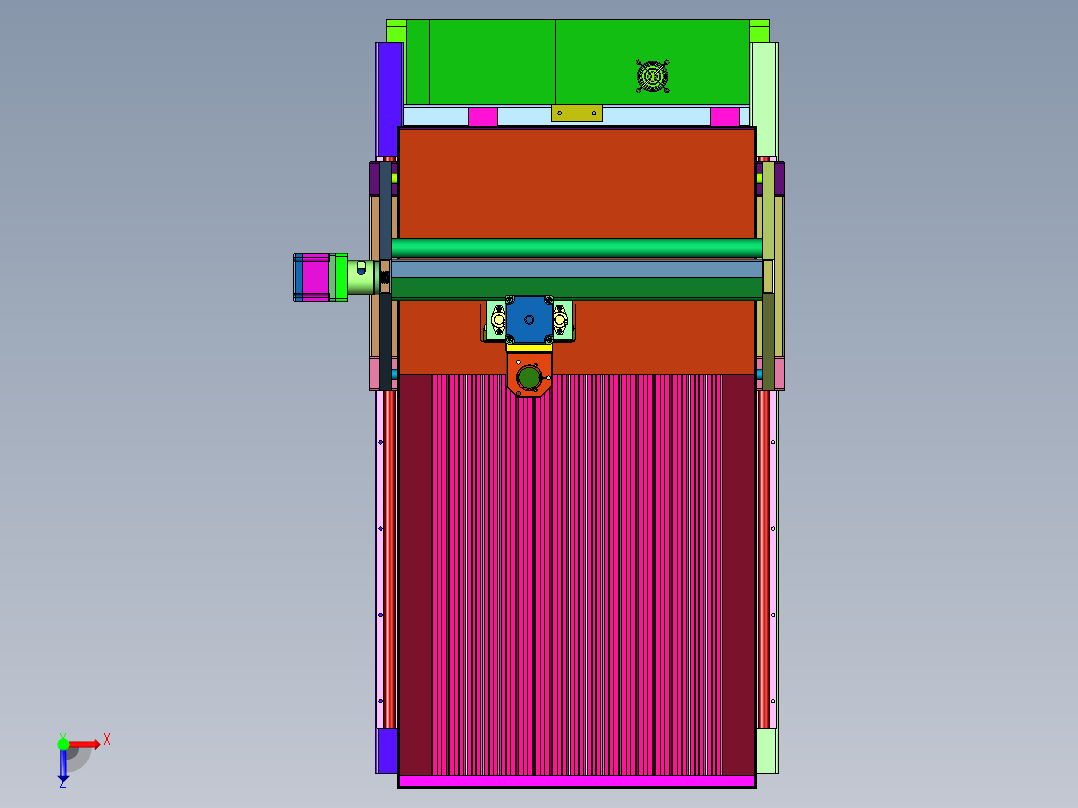Select the dark green spindle circle in the orange mount
Image resolution: width=1078 pixels, height=808 pixels.
coord(529,378)
